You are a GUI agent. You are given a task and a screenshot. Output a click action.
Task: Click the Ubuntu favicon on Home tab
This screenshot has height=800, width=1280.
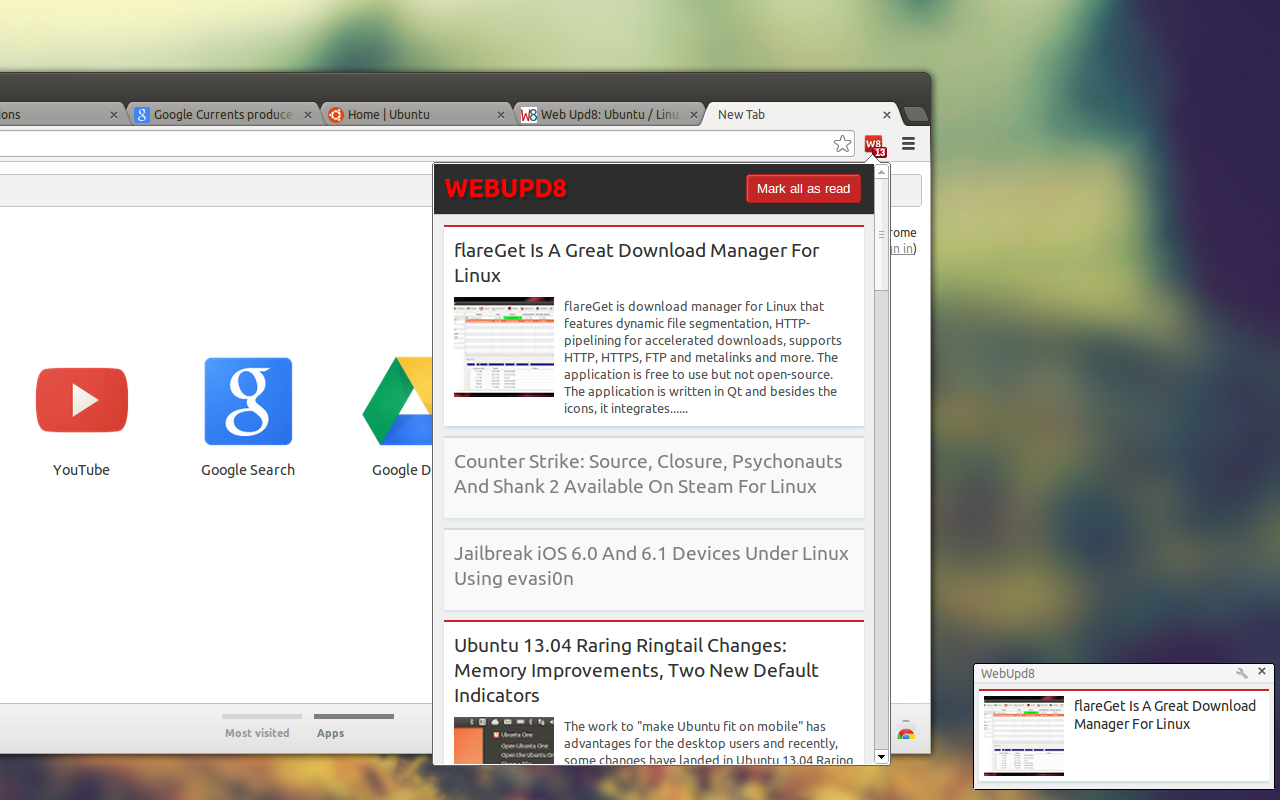point(336,115)
